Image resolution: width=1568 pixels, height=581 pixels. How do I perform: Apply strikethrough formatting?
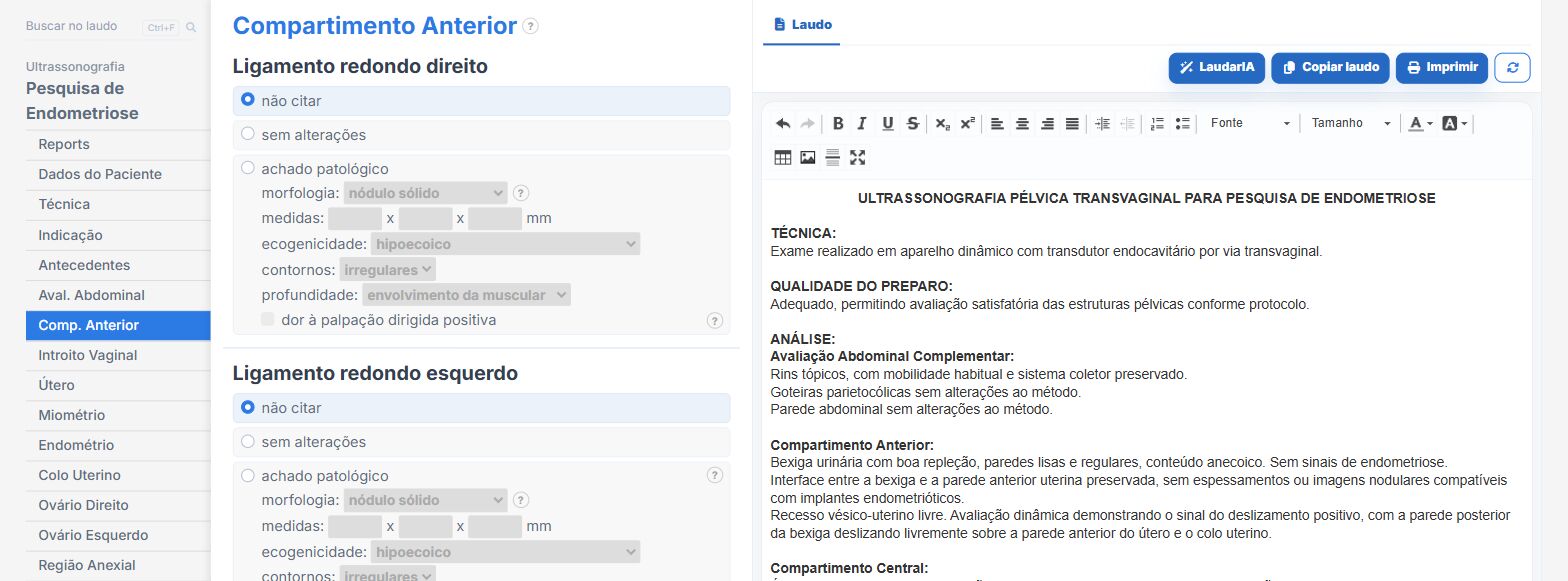[x=912, y=123]
